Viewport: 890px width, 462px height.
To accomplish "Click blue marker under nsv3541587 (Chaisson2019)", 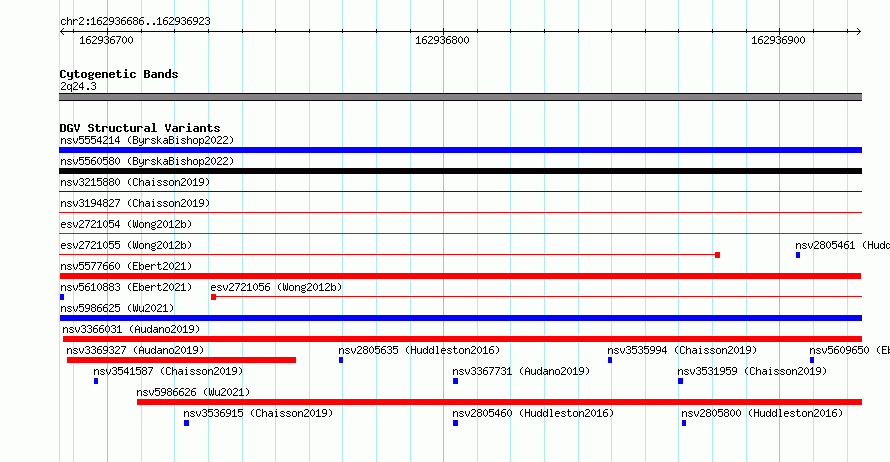I will tap(96, 381).
